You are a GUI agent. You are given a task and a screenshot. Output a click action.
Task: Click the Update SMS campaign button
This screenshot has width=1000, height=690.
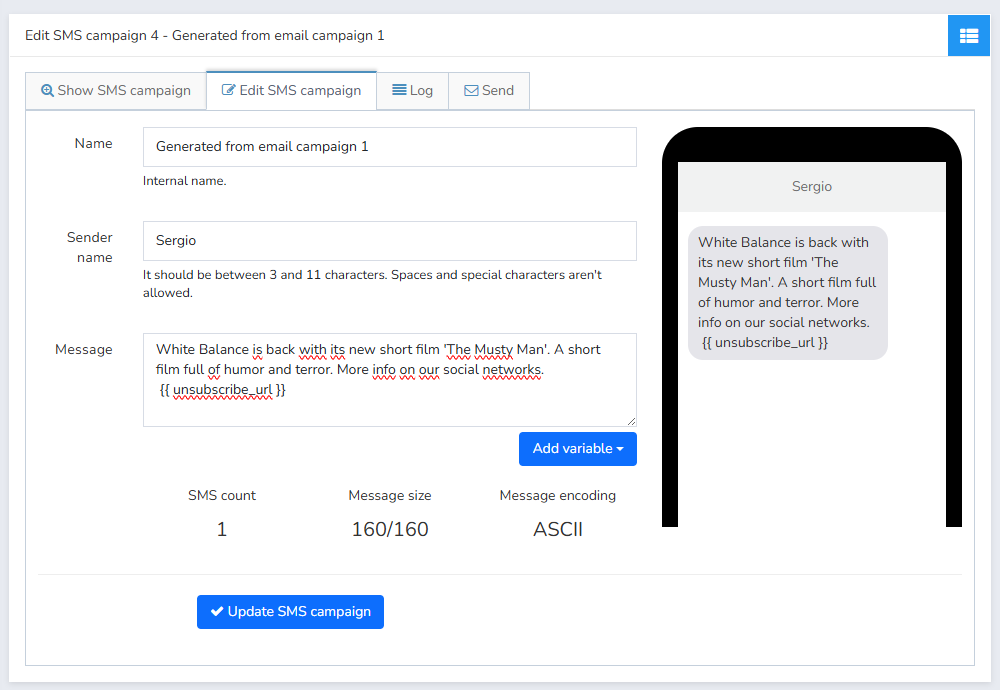tap(290, 612)
